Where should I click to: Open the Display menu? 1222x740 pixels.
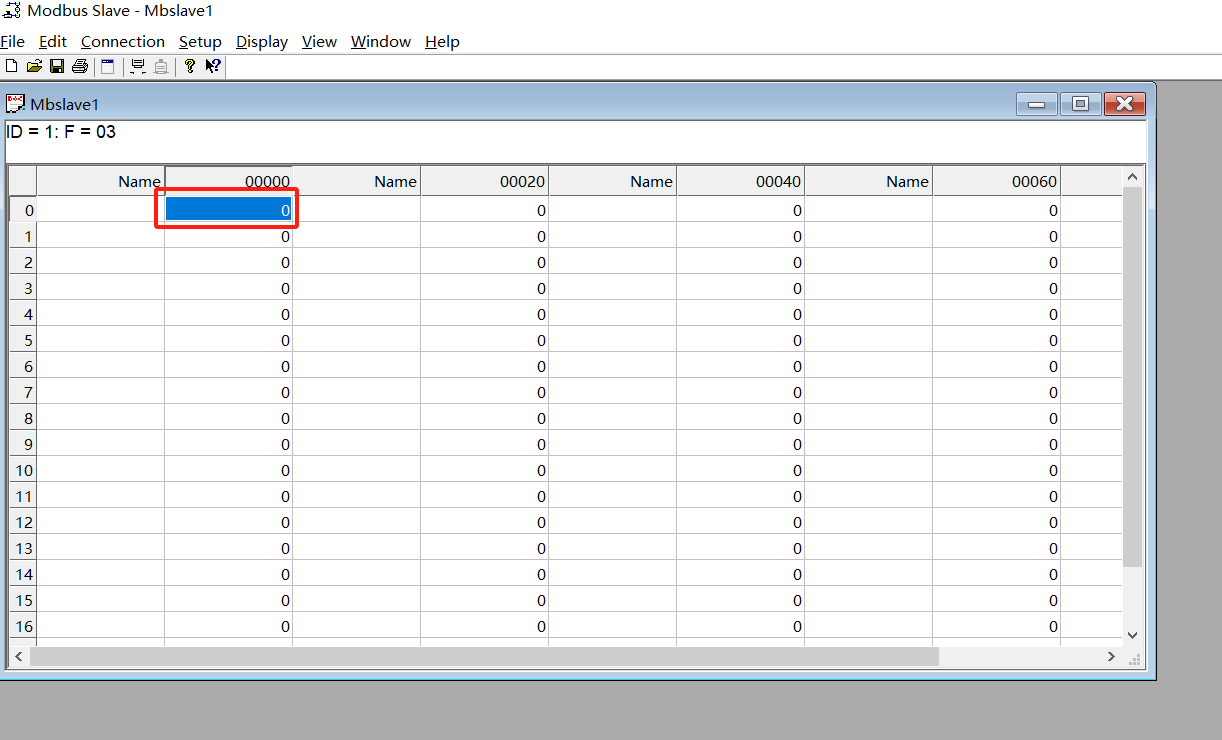tap(261, 42)
